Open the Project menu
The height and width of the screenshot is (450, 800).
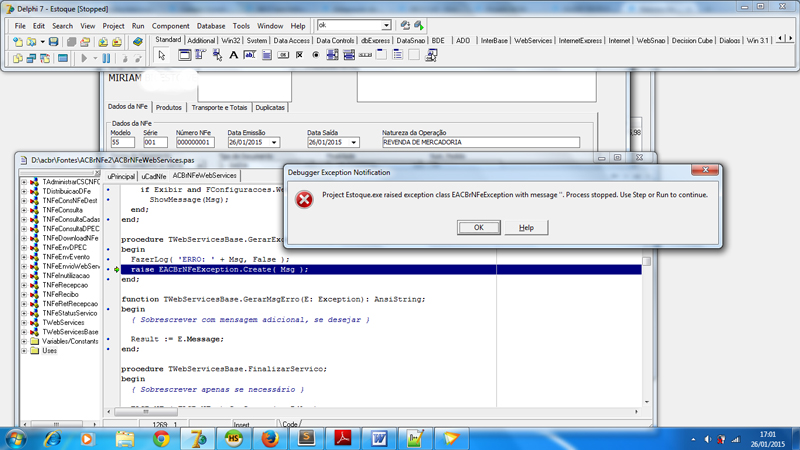click(113, 26)
